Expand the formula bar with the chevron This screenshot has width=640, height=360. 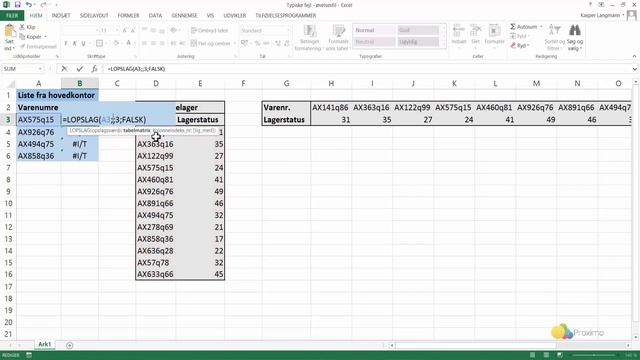click(x=635, y=69)
